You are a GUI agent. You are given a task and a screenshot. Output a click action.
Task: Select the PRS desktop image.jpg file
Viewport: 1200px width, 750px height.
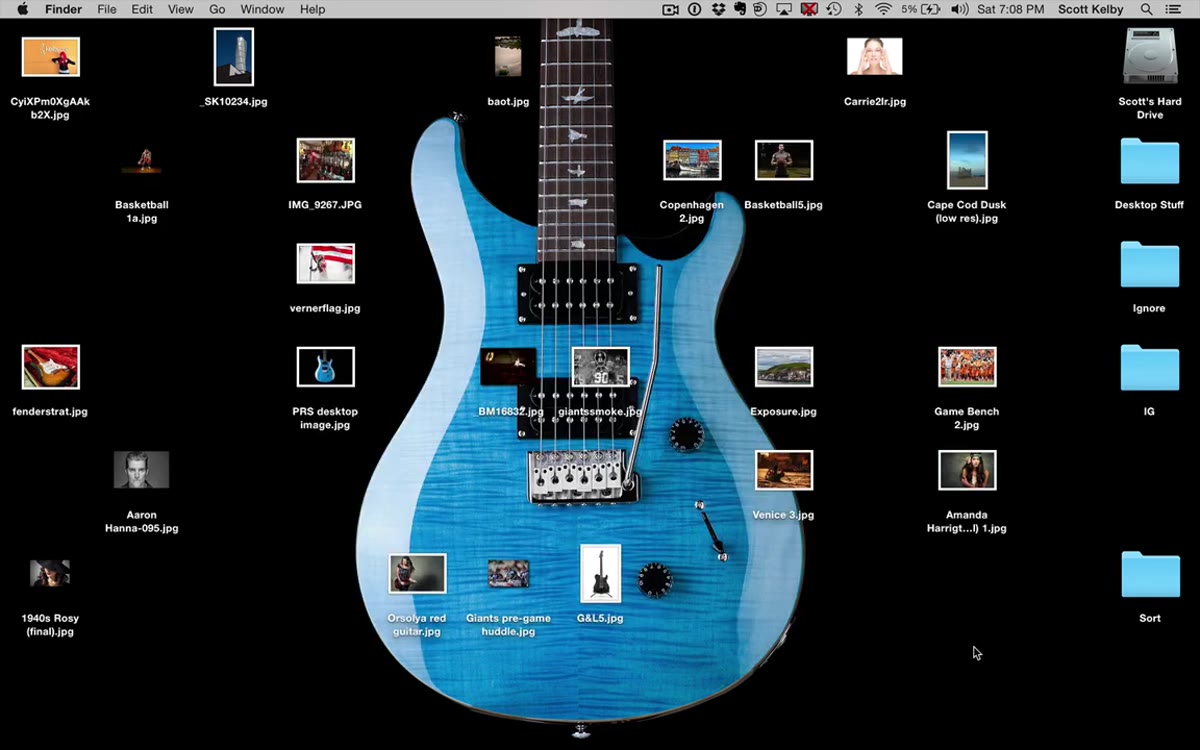325,367
